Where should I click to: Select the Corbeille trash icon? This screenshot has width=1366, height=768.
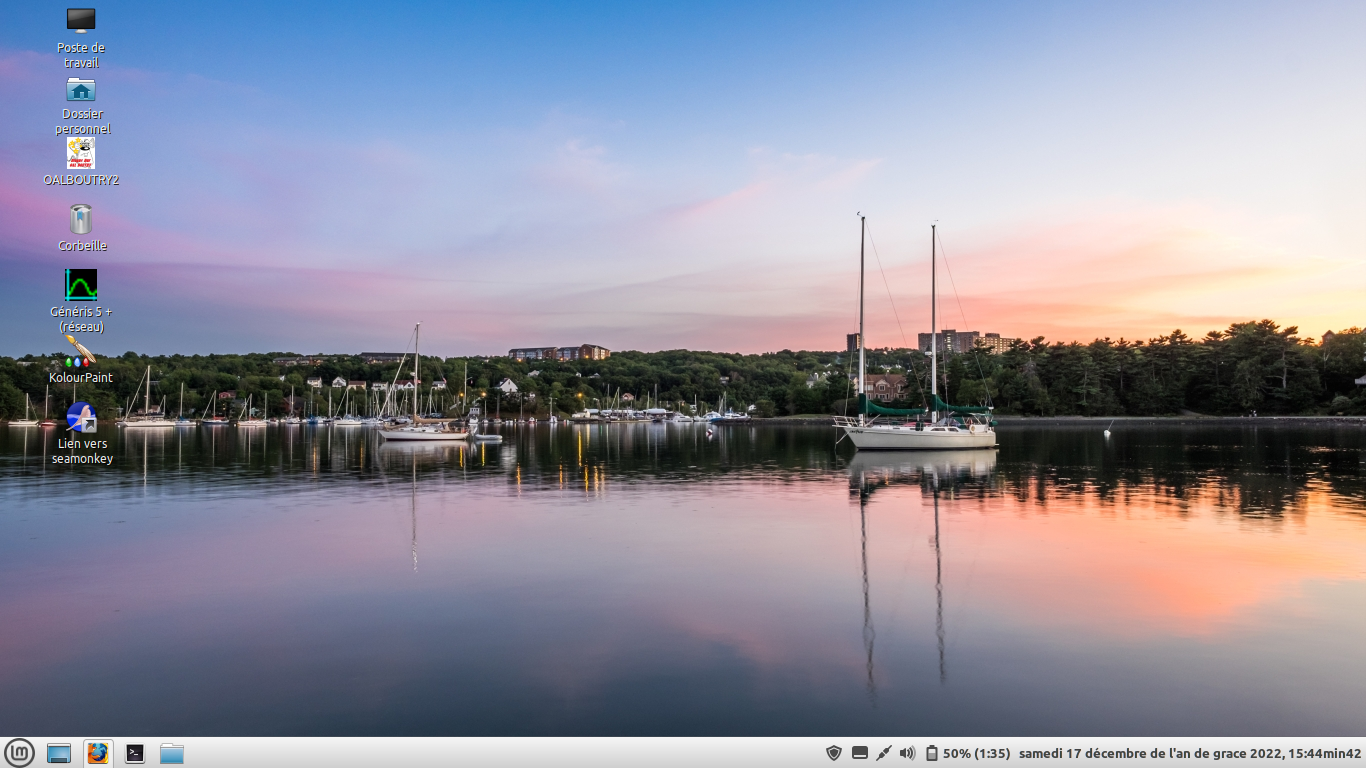point(81,220)
